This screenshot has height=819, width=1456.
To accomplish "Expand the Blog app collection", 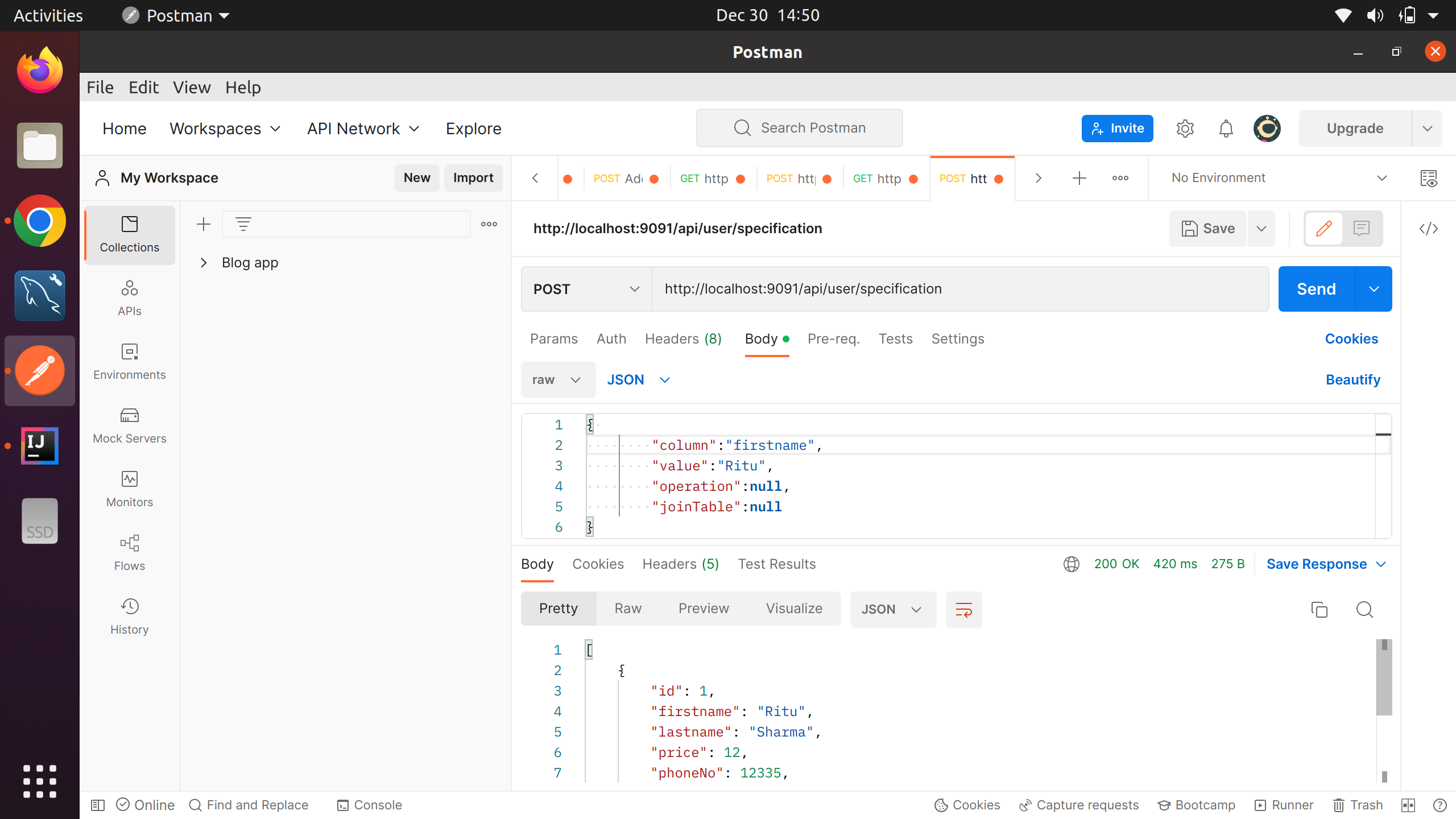I will click(204, 262).
